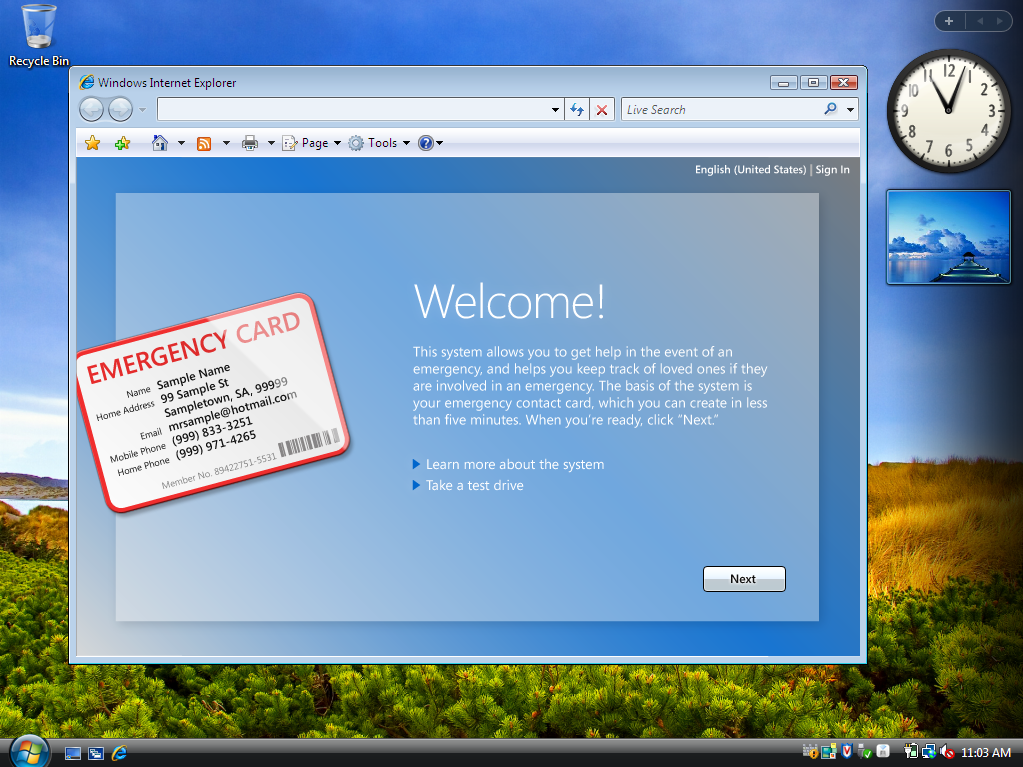Expand the Feeds button dropdown arrow
Image resolution: width=1023 pixels, height=767 pixels.
(226, 143)
